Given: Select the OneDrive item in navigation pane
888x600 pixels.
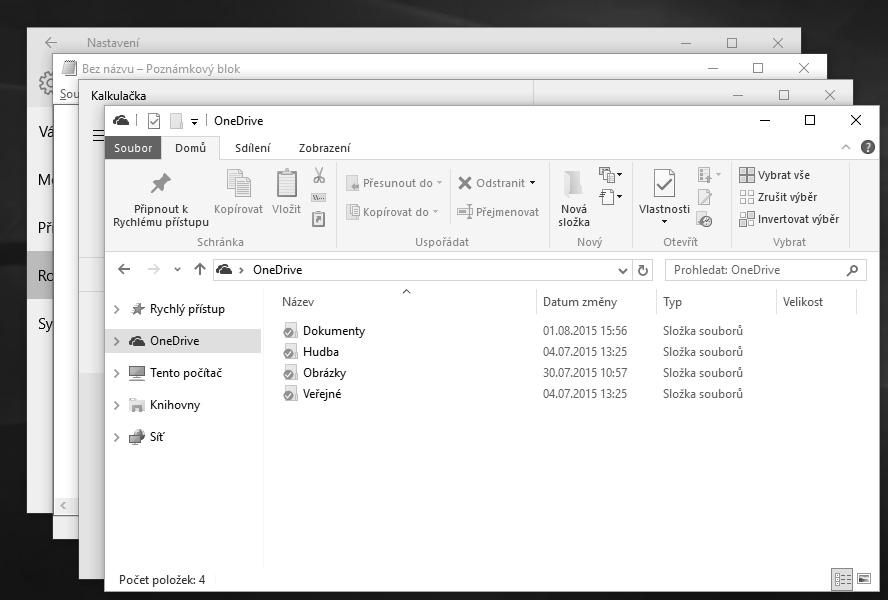Looking at the screenshot, I should pos(183,341).
